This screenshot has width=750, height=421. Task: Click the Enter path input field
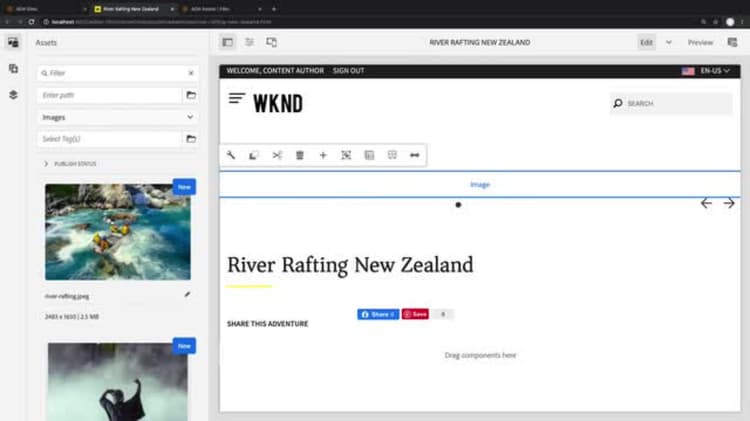point(110,95)
